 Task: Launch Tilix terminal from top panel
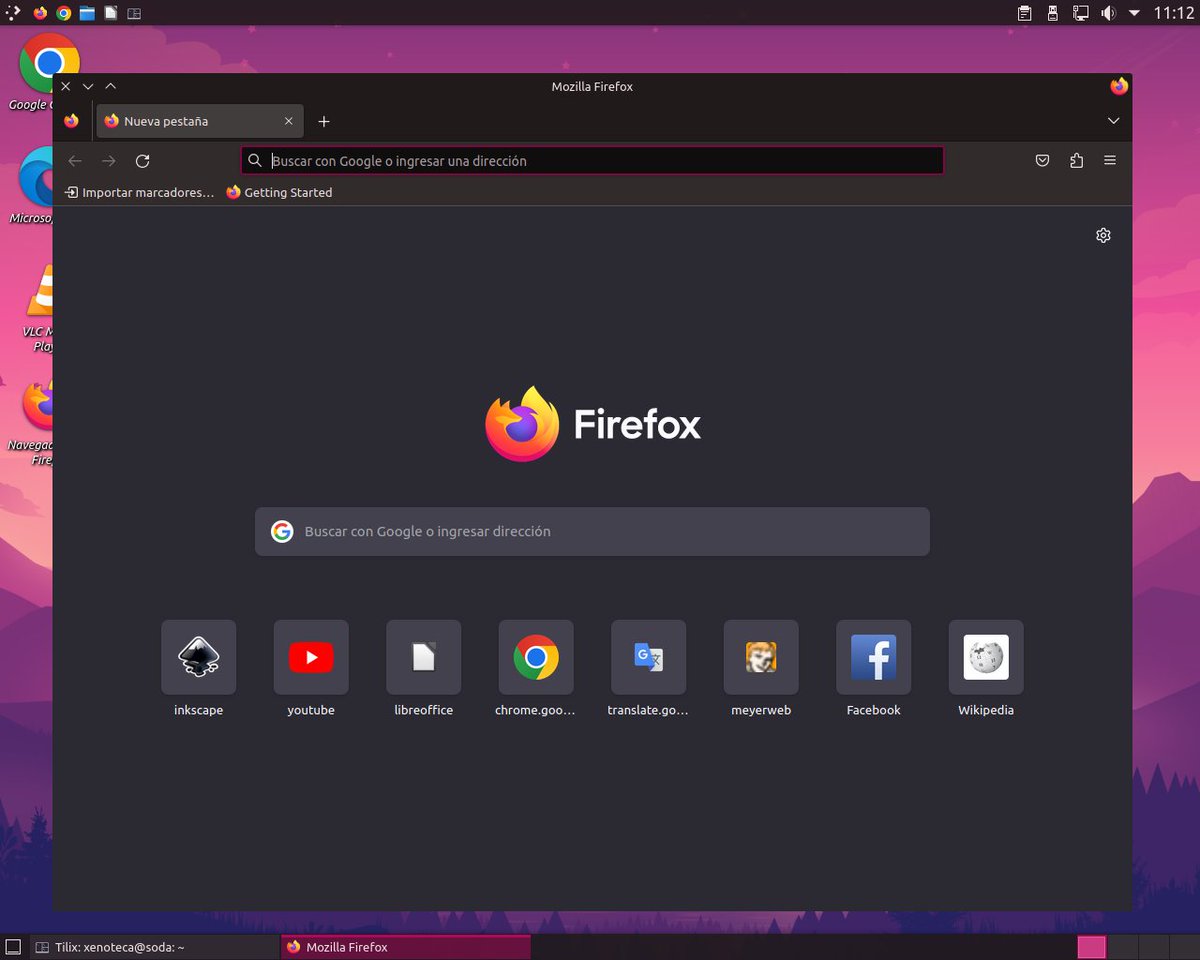point(134,13)
